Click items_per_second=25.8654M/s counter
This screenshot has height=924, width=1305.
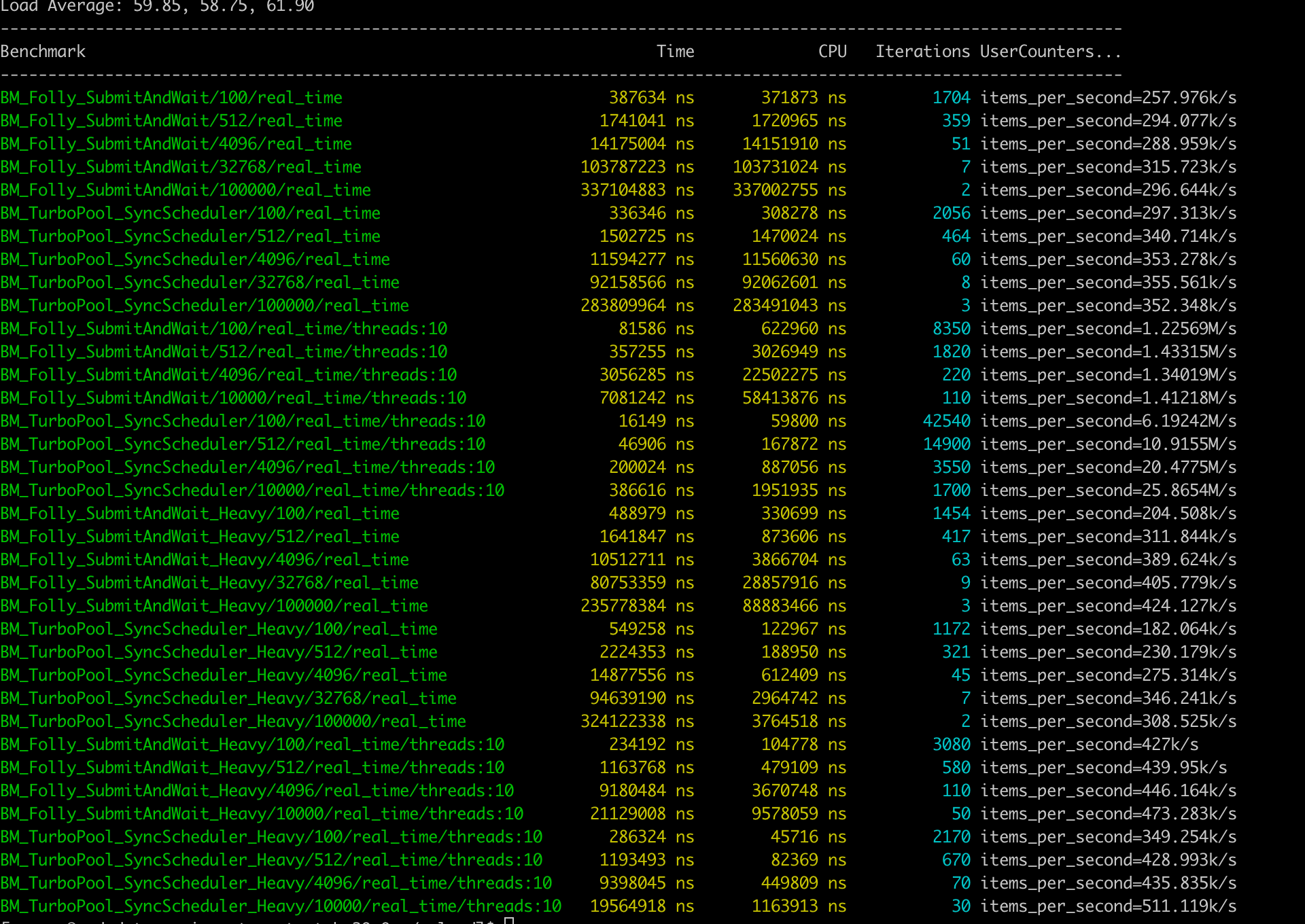click(x=1109, y=491)
